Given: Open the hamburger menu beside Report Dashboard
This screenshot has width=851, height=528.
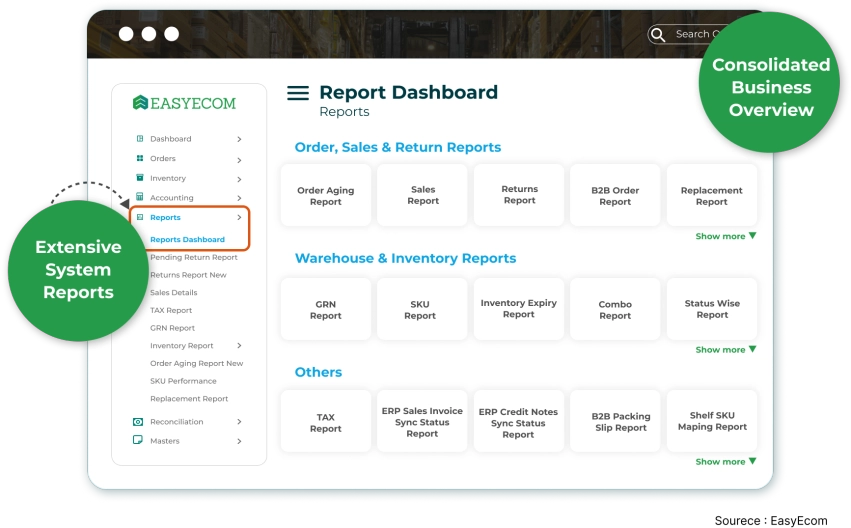Looking at the screenshot, I should click(x=298, y=93).
